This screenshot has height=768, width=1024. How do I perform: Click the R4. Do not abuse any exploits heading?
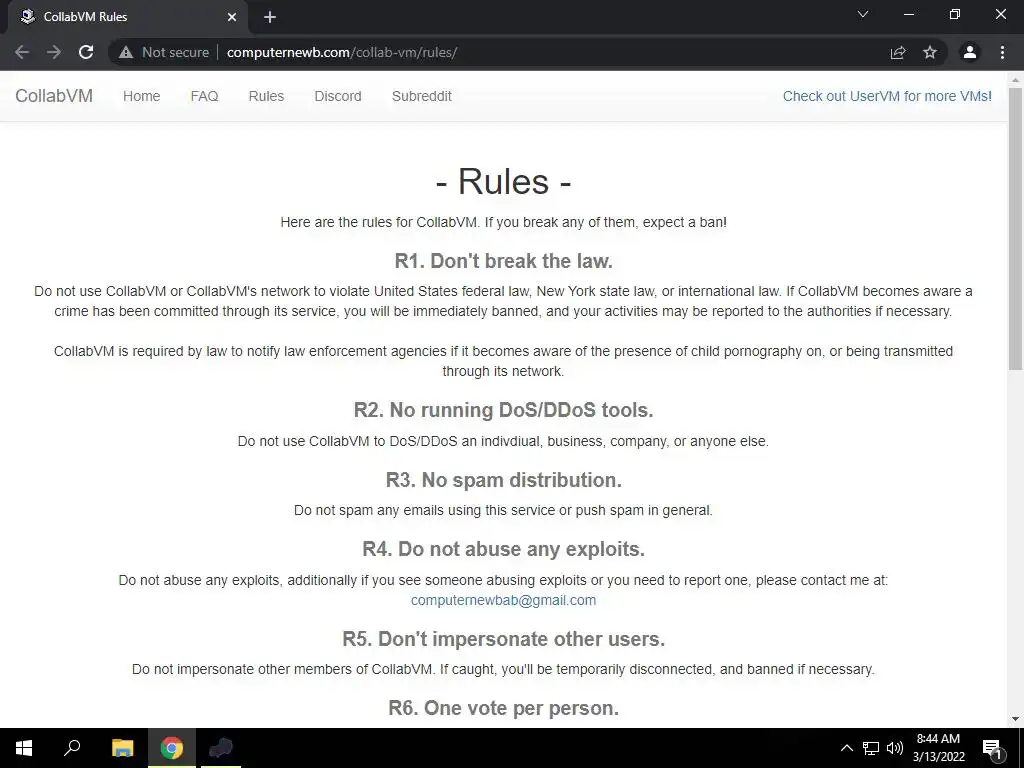(504, 549)
